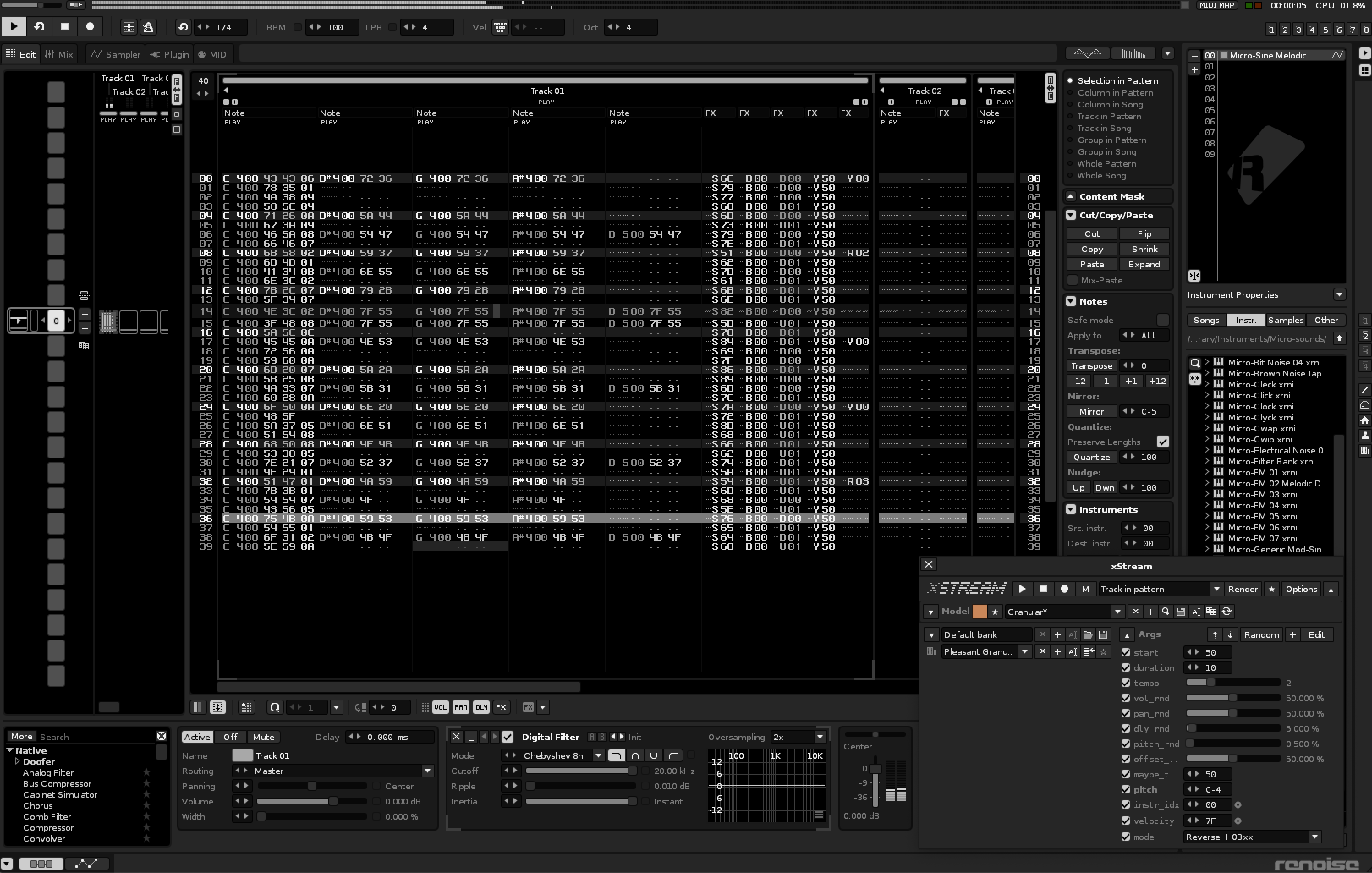Image resolution: width=1372 pixels, height=873 pixels.
Task: Click the Quantize button
Action: click(x=1091, y=457)
